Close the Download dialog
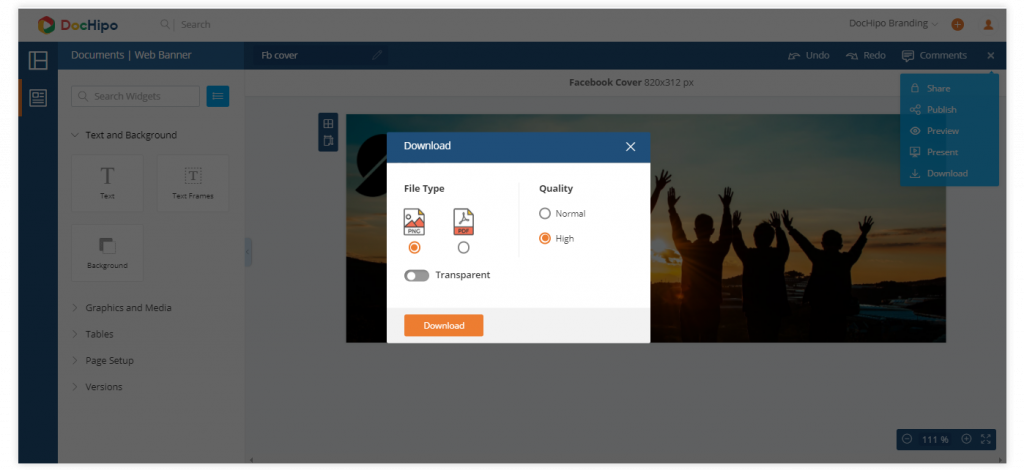This screenshot has width=1024, height=470. point(630,147)
